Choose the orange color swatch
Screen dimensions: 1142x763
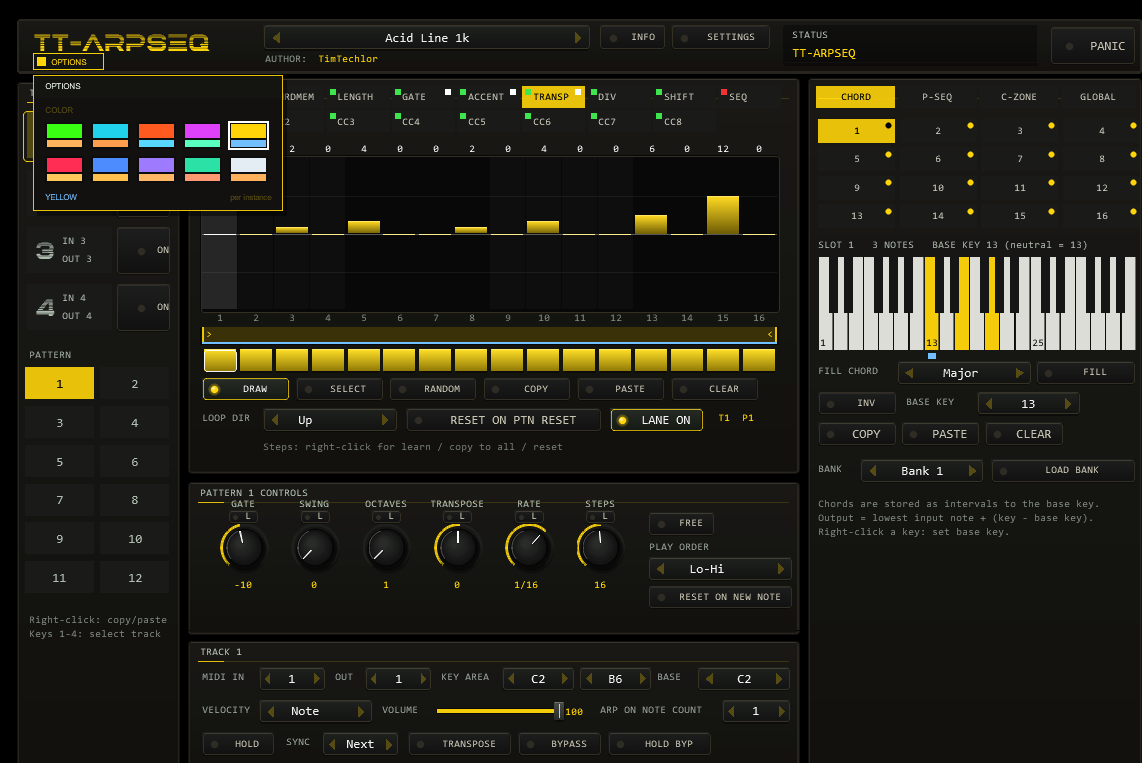(157, 135)
